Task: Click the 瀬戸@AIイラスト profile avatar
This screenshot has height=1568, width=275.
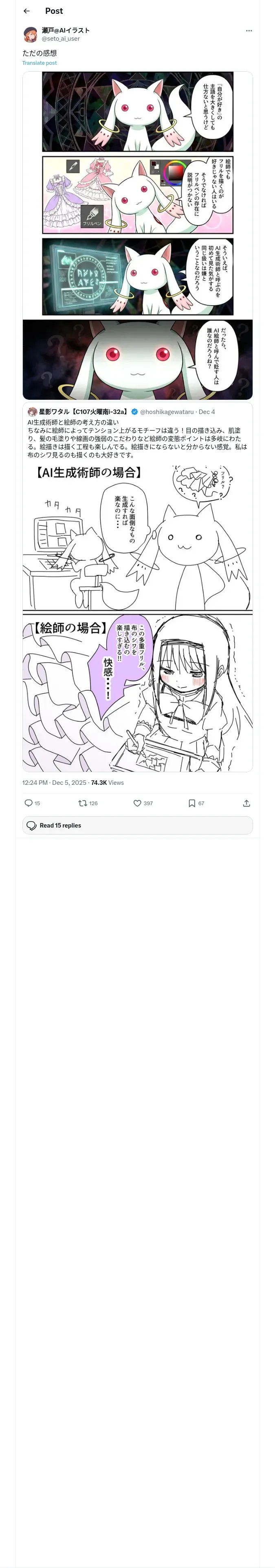Action: 31,34
